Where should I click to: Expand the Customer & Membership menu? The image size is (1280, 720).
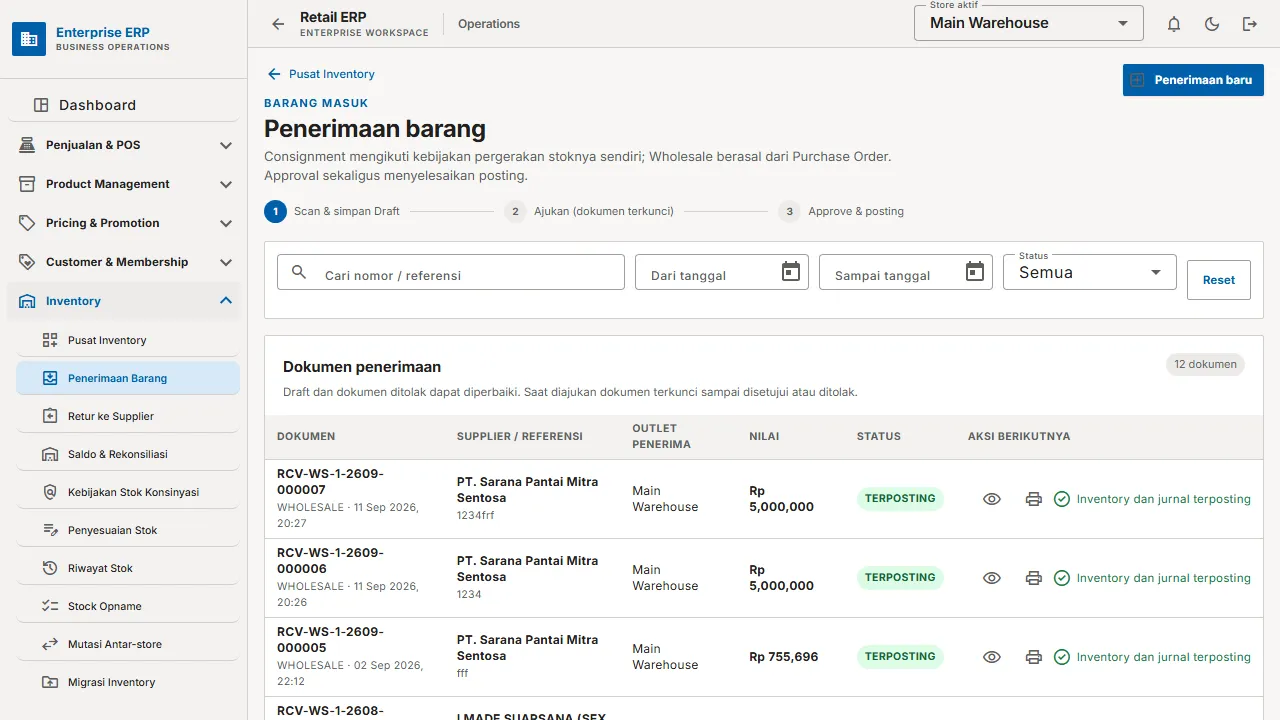point(124,262)
